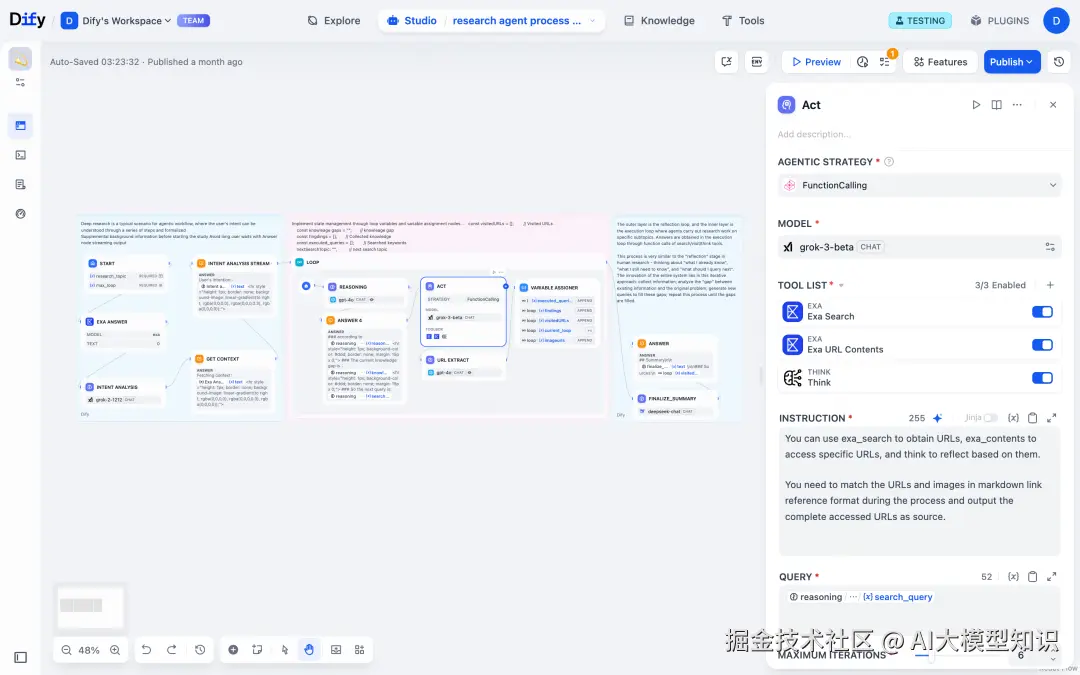The width and height of the screenshot is (1080, 675).
Task: Open Dify's Workspace switcher dropdown
Action: point(126,21)
